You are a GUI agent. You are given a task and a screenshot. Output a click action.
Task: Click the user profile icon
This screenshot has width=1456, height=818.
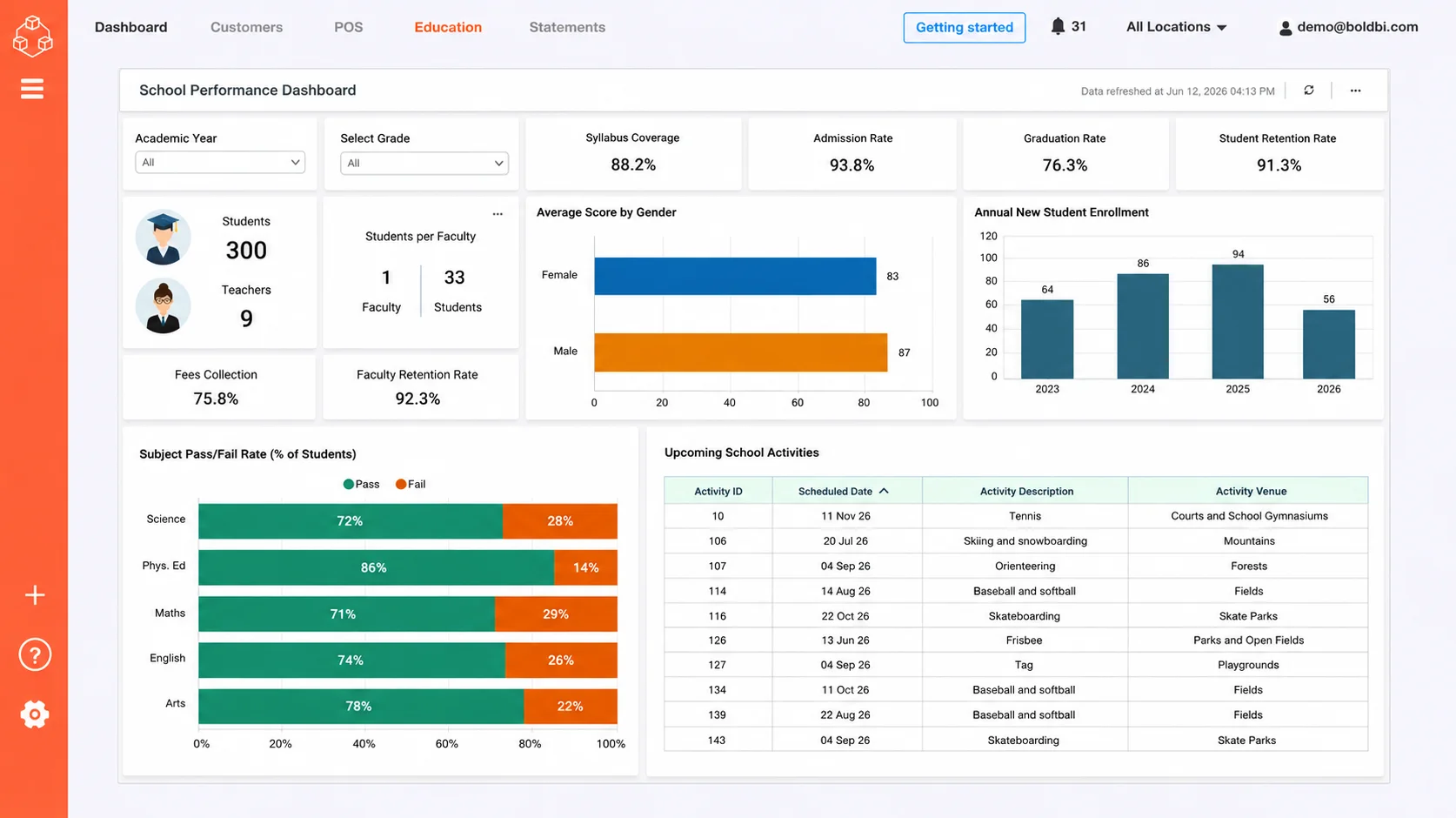click(x=1286, y=28)
